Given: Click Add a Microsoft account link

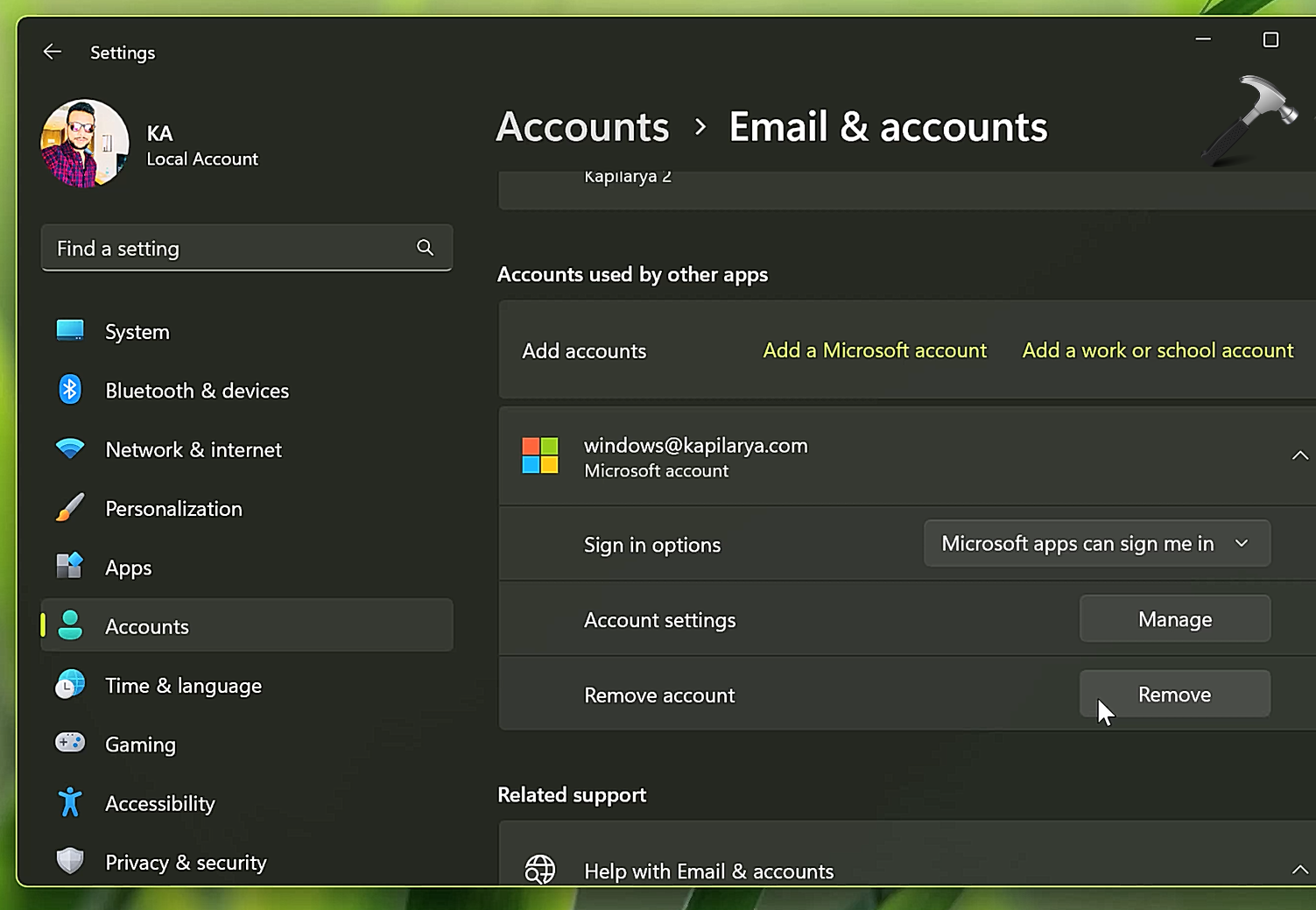Looking at the screenshot, I should [874, 350].
